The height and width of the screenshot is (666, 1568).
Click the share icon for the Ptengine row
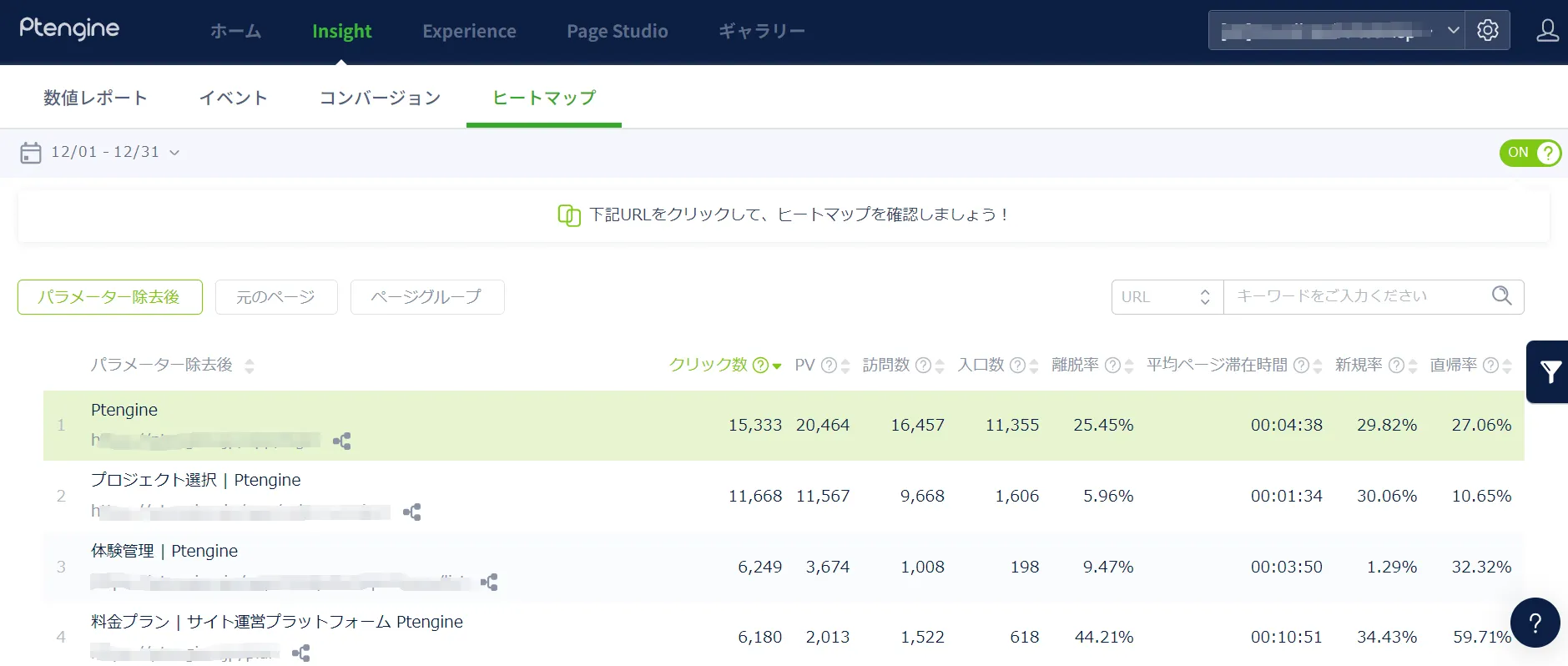tap(341, 441)
